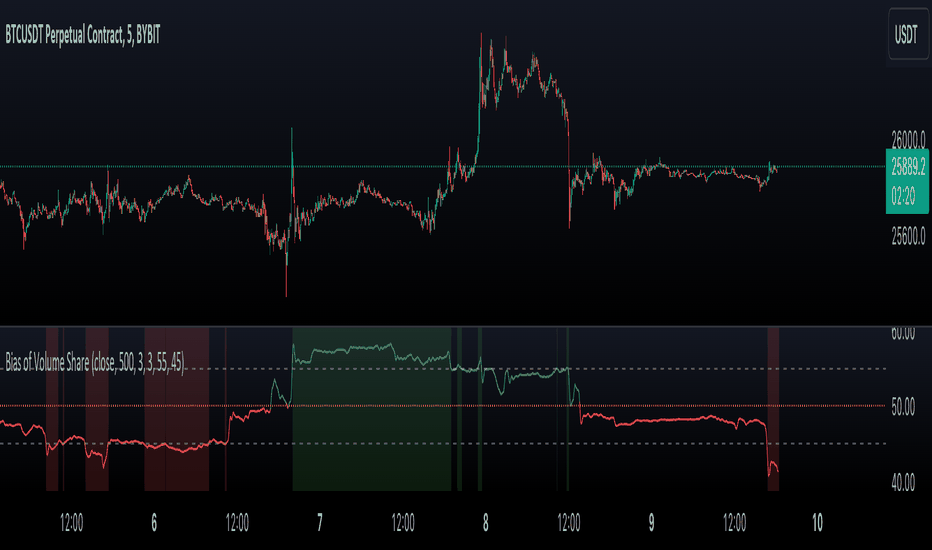
Task: Click the 25600.0 price axis label
Action: [908, 237]
